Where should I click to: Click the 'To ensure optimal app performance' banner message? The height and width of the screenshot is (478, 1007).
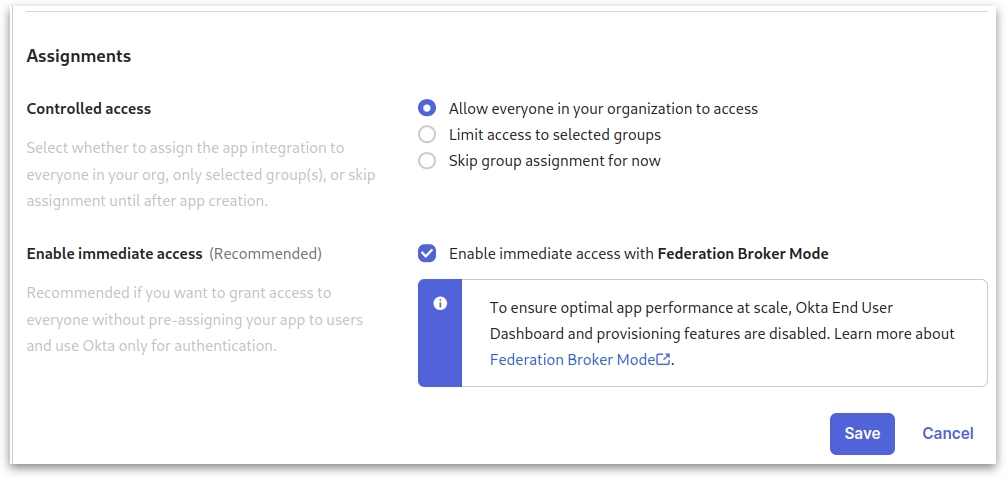coord(721,320)
